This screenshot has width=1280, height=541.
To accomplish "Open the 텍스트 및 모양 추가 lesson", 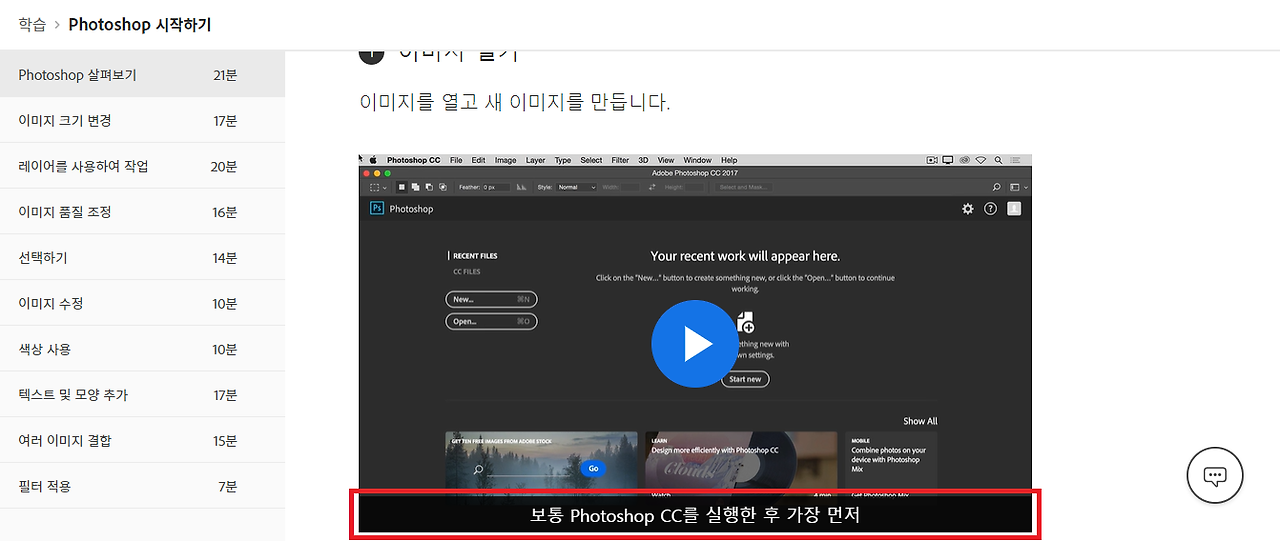I will pyautogui.click(x=142, y=395).
